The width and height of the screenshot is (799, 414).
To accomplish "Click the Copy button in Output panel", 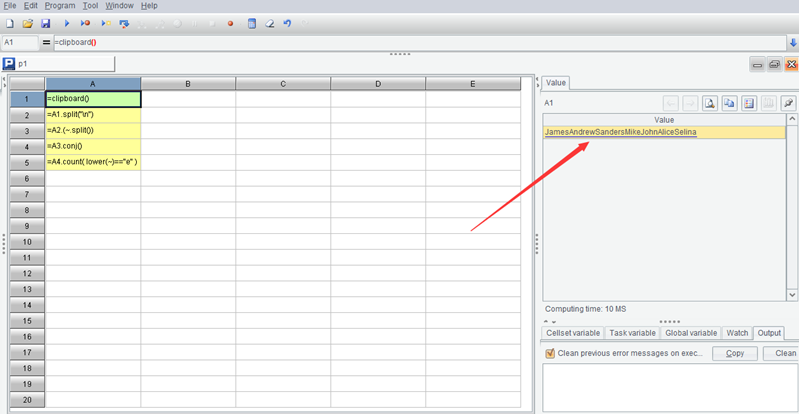I will point(734,353).
